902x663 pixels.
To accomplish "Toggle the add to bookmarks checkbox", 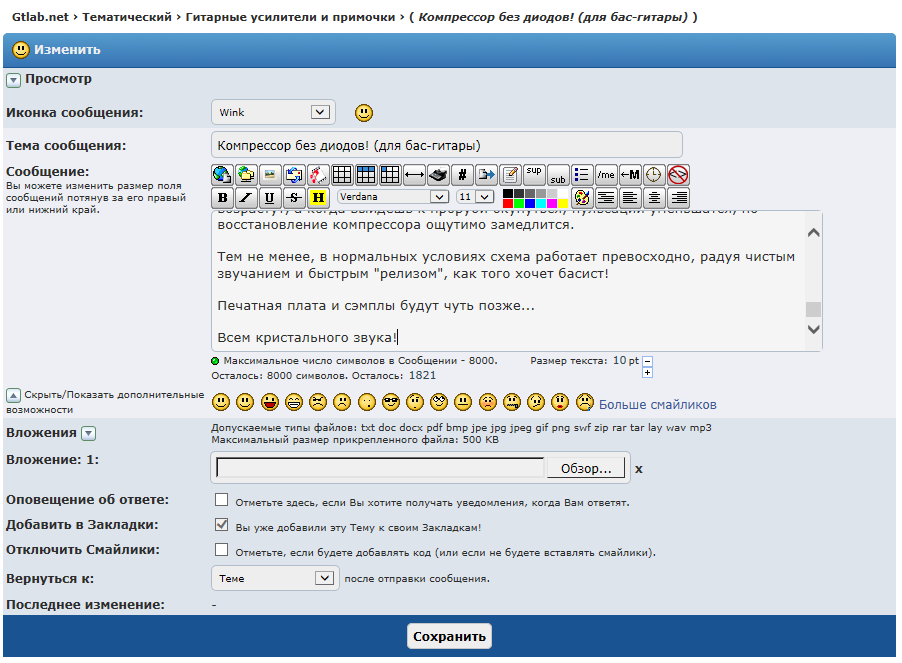I will 222,525.
